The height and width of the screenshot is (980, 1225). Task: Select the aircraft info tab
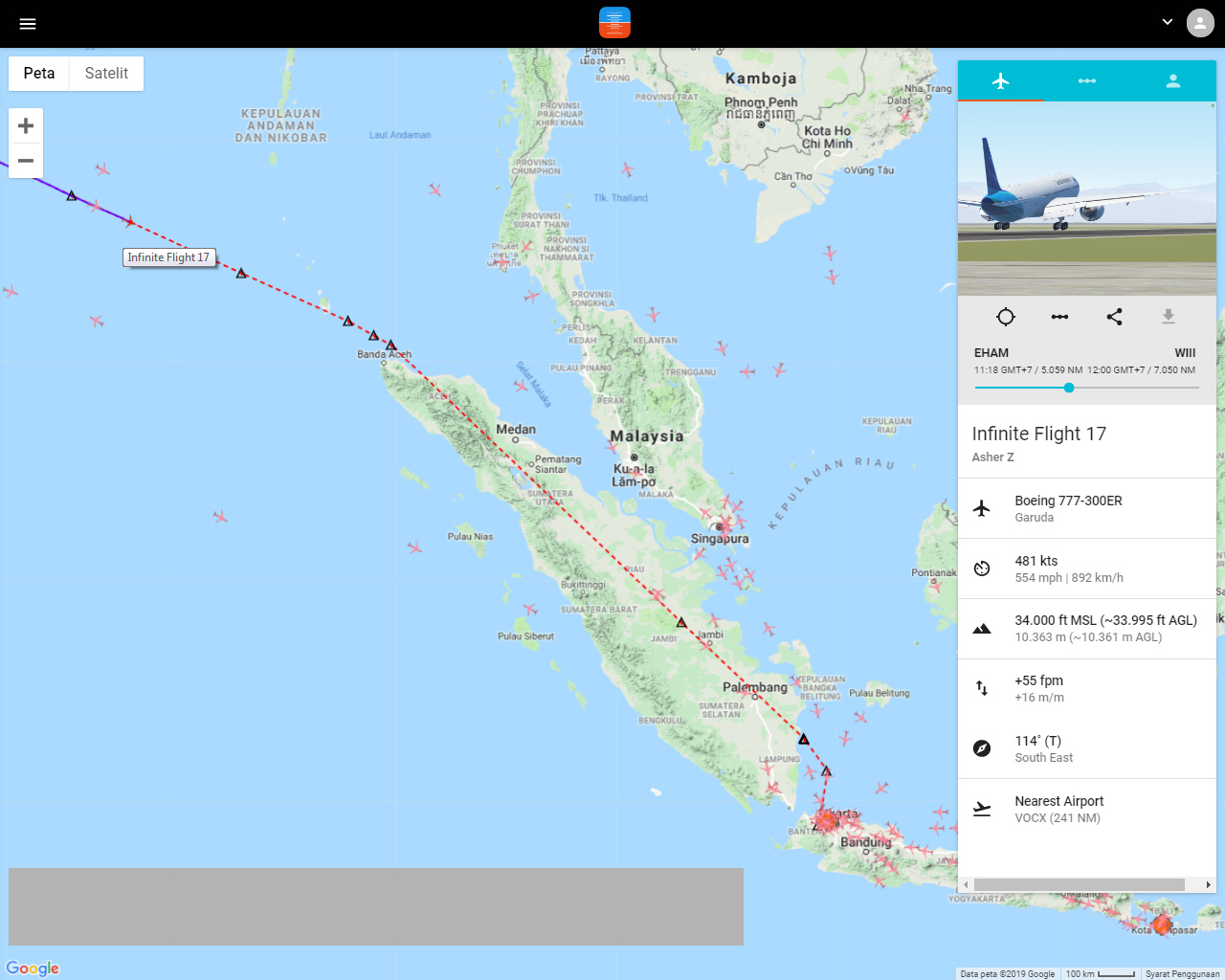pos(1001,81)
